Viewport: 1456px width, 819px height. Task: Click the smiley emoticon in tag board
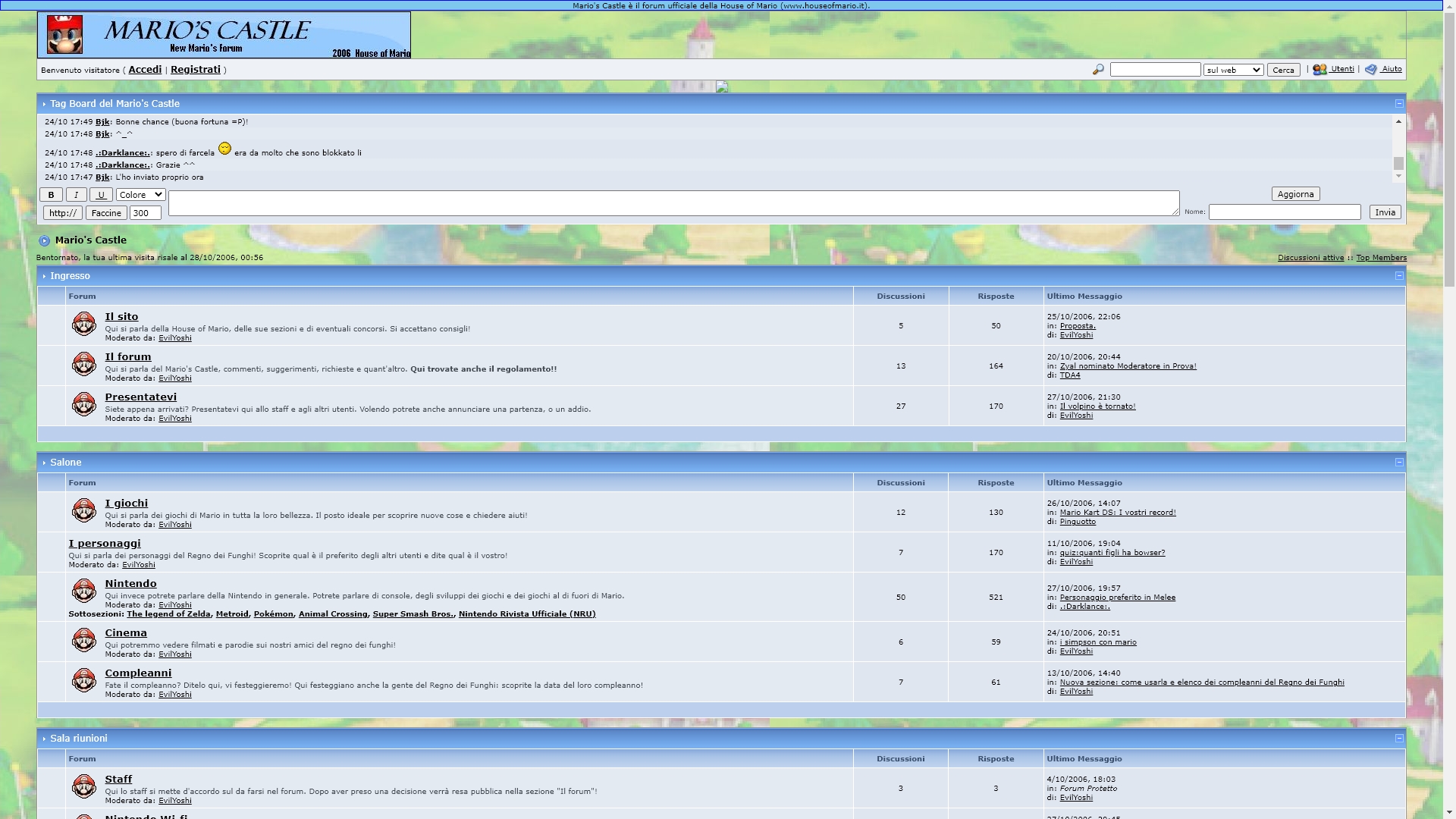(224, 149)
